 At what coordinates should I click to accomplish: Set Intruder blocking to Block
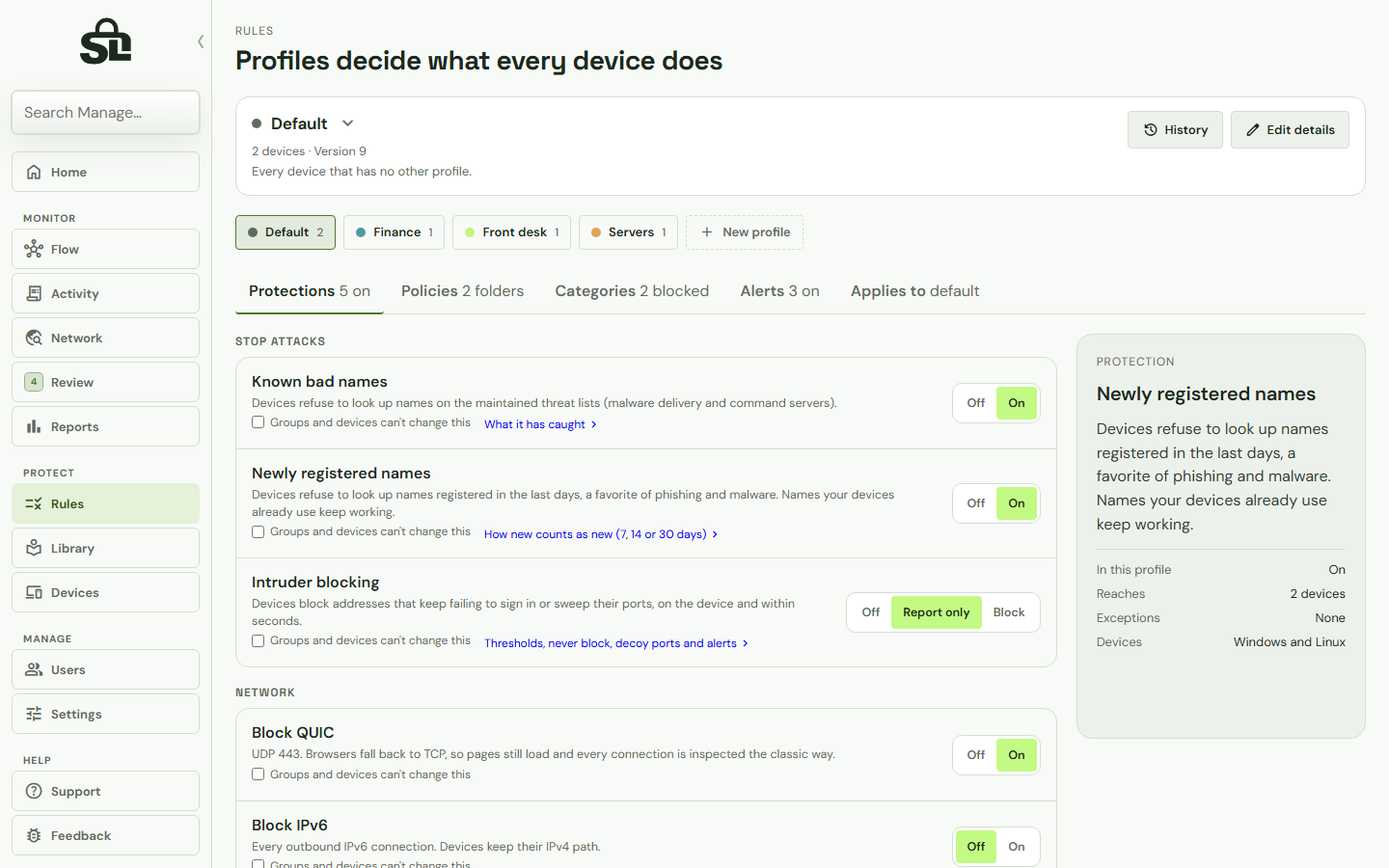1009,612
